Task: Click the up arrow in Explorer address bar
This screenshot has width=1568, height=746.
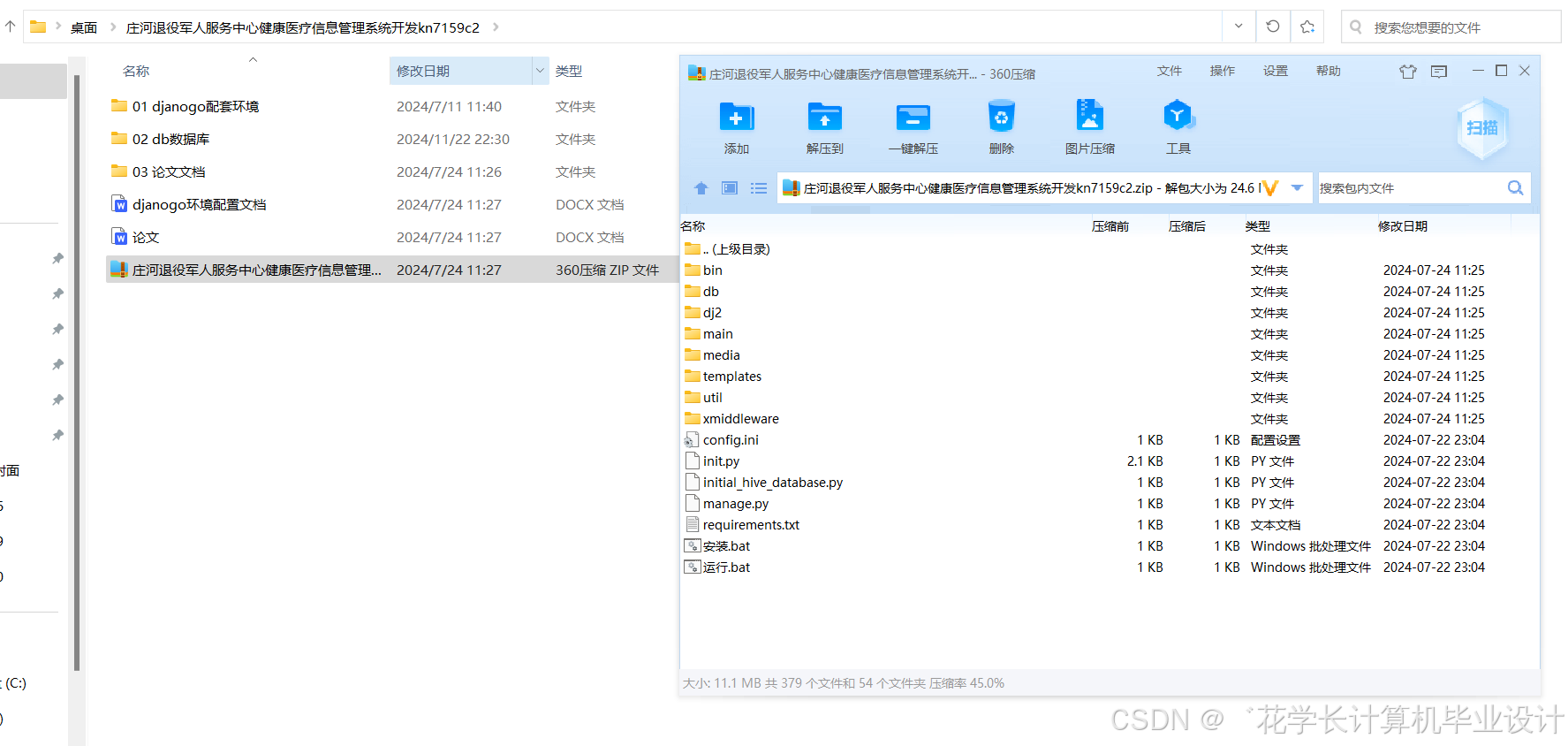Action: 10,27
